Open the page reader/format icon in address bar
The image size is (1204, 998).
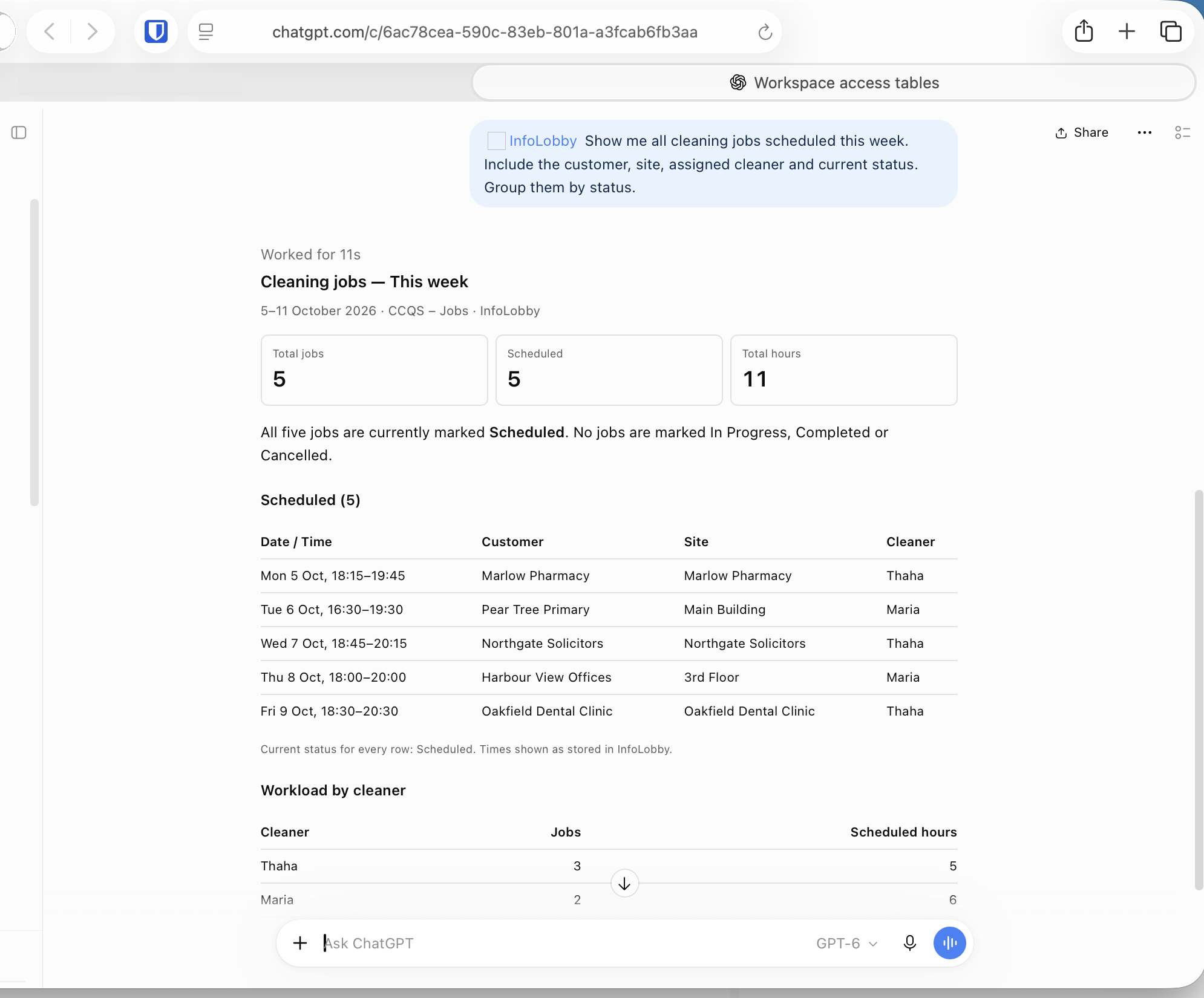206,31
